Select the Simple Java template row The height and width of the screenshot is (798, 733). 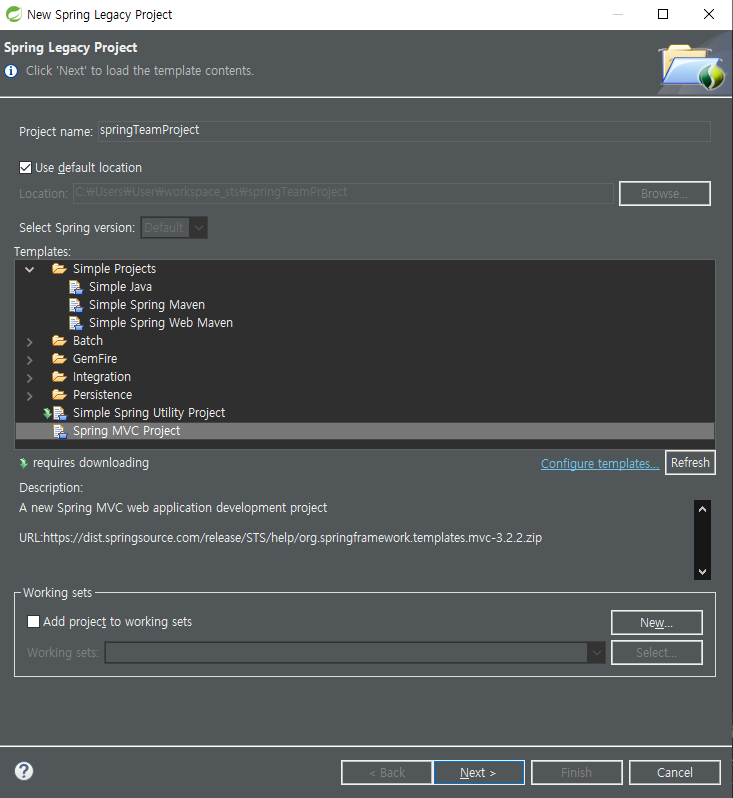[120, 287]
